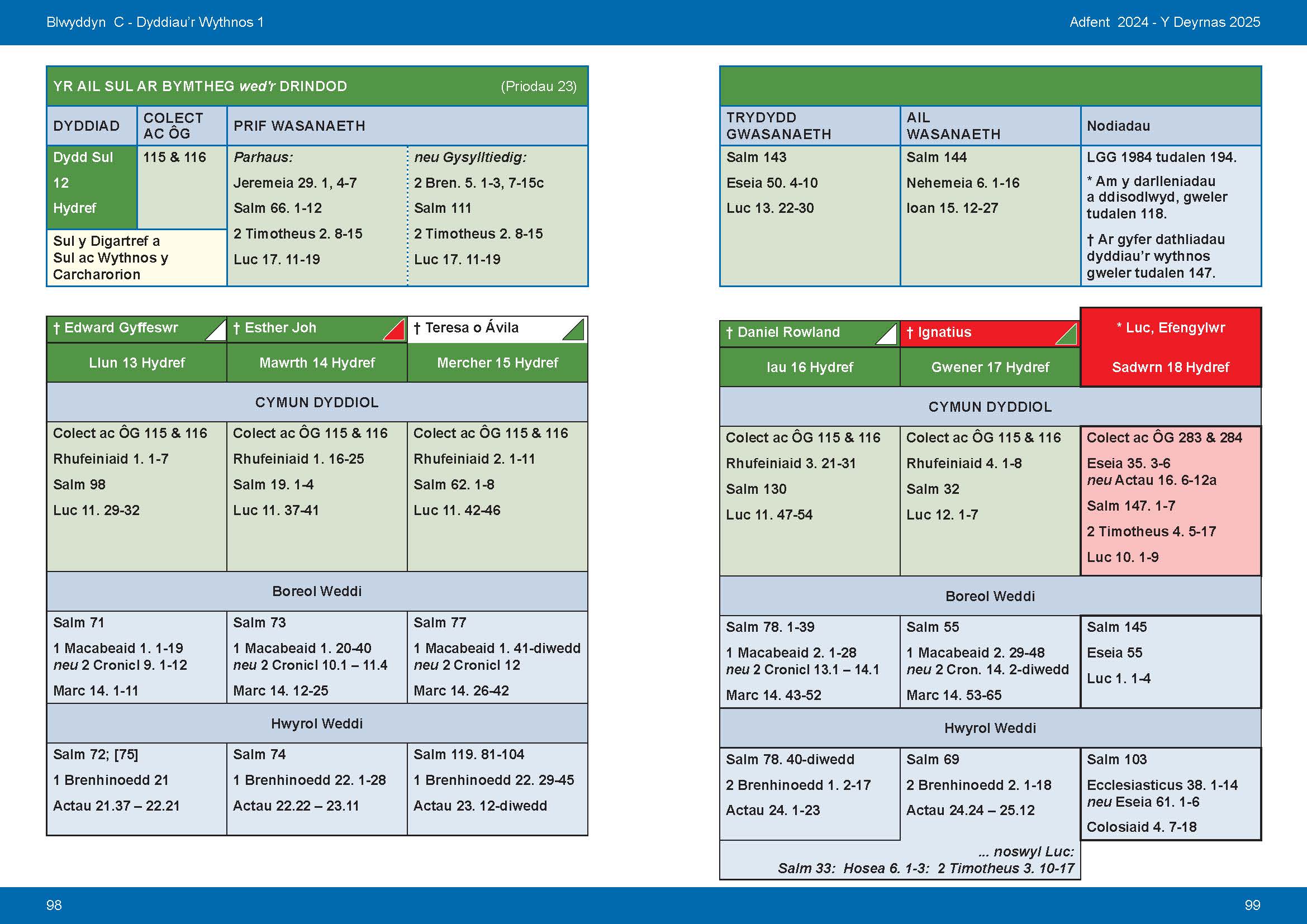Click 'Salm 111' in Gysylltiedig column
1307x924 pixels.
pyautogui.click(x=443, y=208)
